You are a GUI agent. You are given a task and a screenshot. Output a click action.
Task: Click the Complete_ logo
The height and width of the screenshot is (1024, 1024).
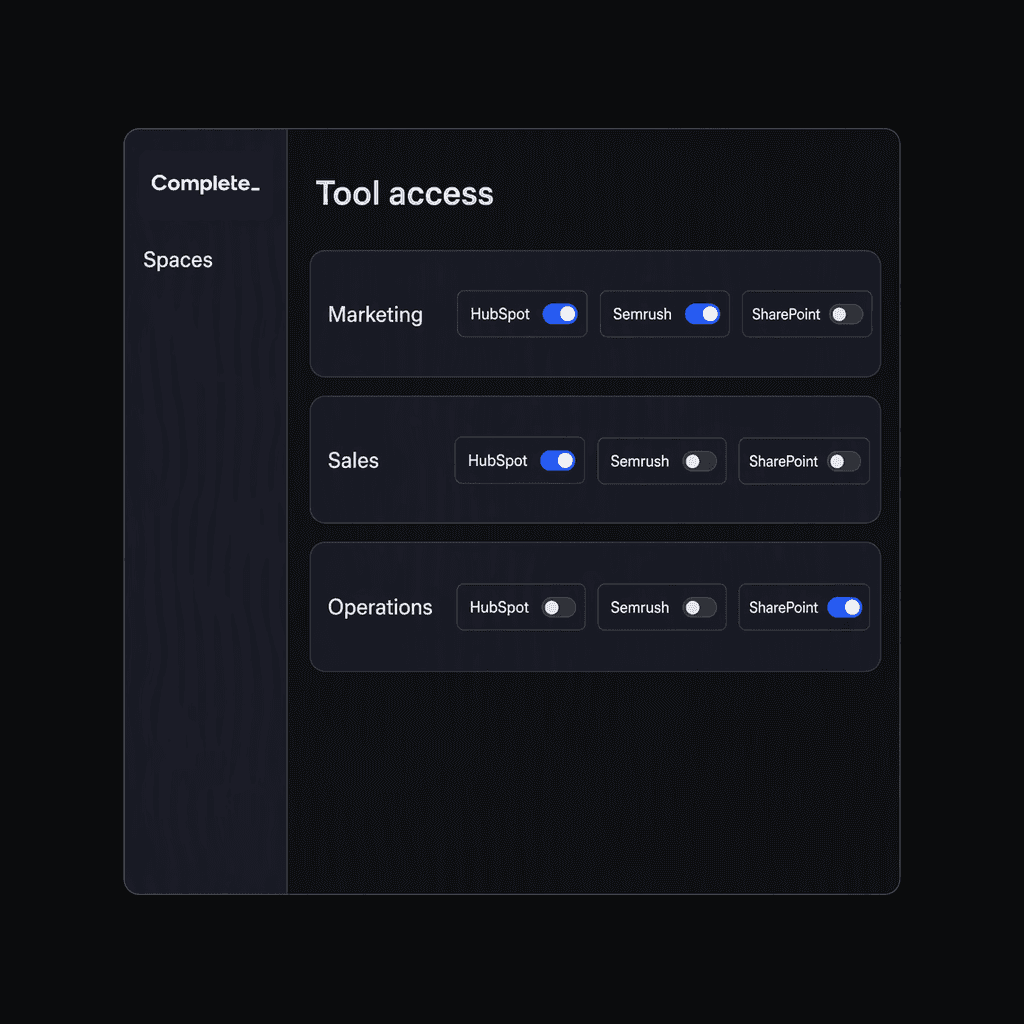tap(205, 183)
